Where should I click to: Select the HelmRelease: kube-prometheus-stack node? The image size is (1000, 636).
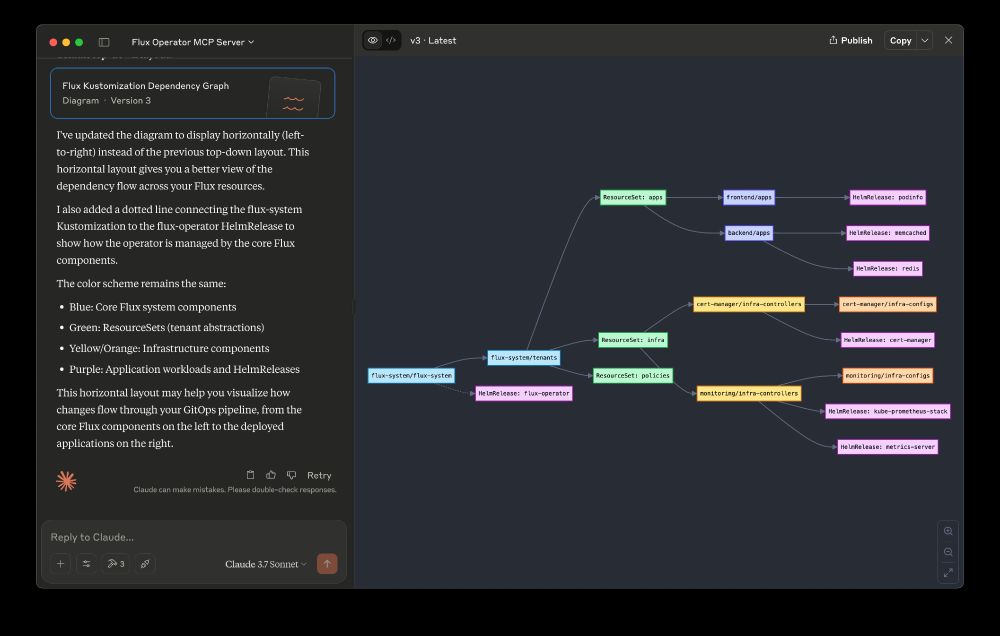pos(887,411)
